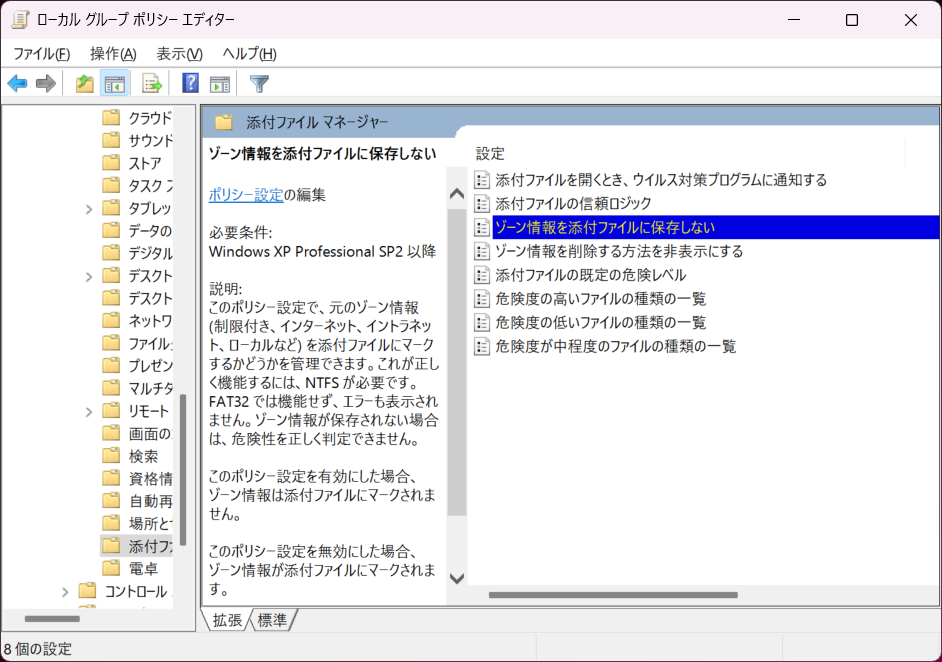This screenshot has width=942, height=662.
Task: Select the ネットワ tree folder
Action: (150, 320)
